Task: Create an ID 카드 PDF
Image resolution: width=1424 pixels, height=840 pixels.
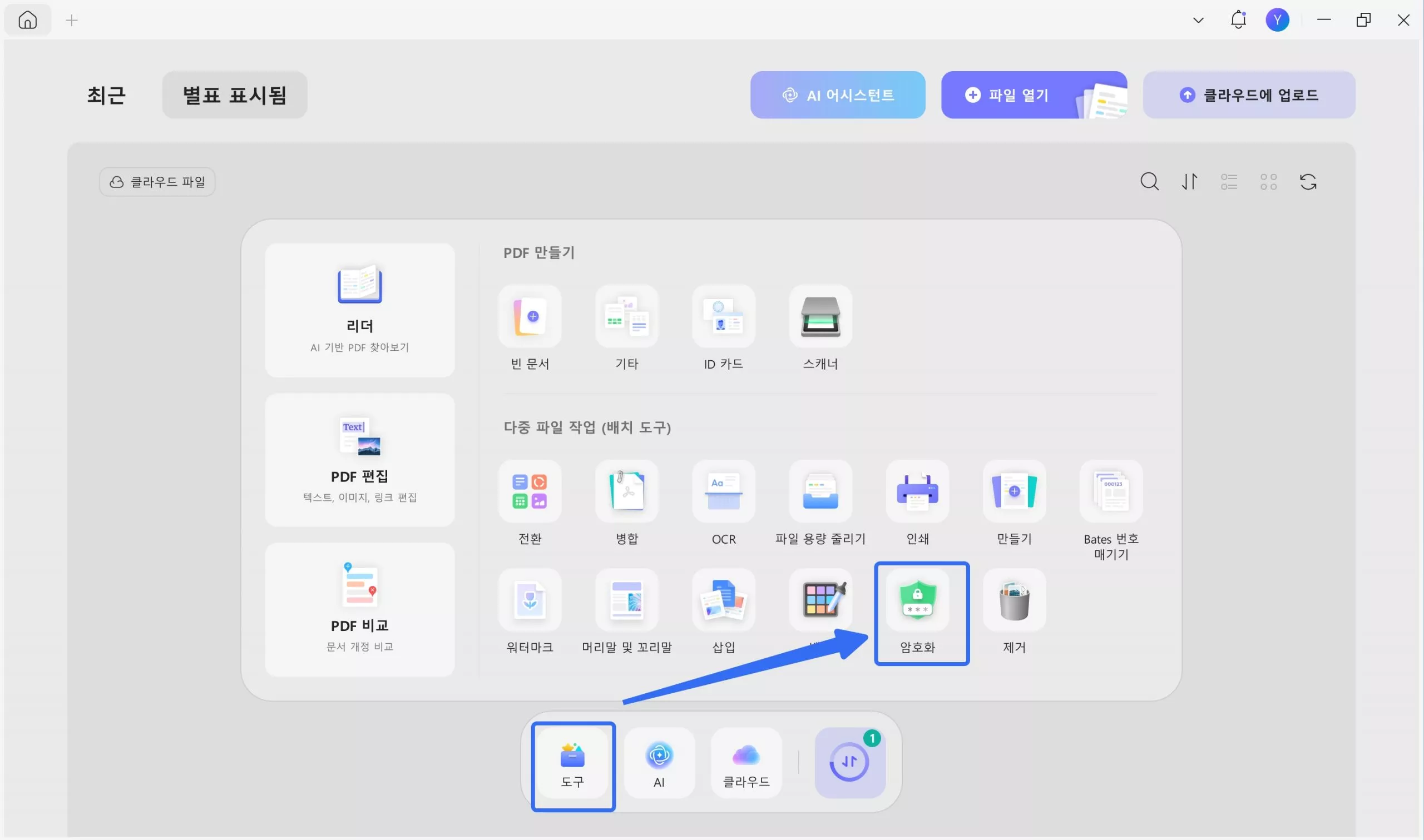Action: tap(723, 316)
